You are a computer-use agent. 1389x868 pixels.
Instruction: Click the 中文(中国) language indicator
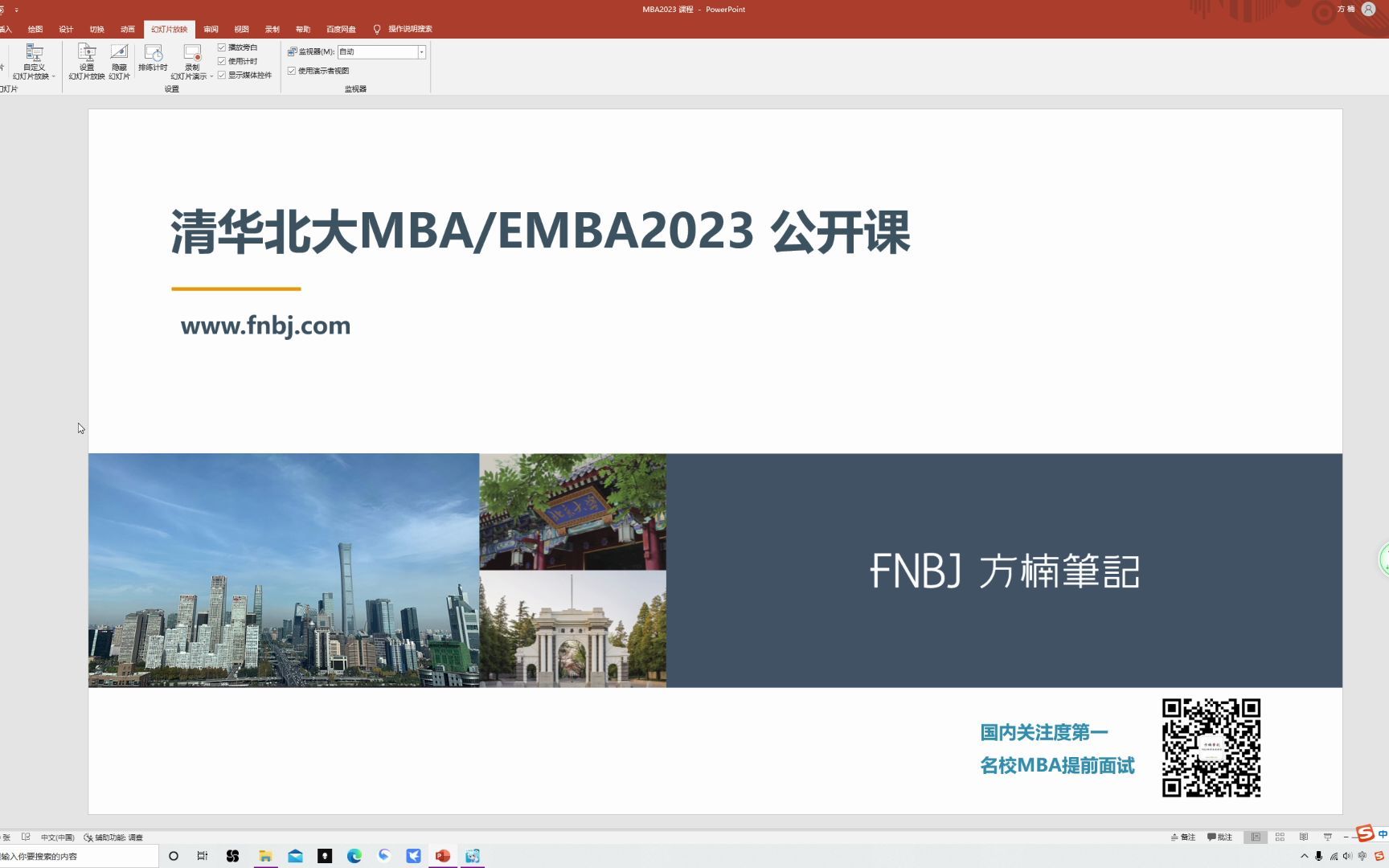pos(57,837)
